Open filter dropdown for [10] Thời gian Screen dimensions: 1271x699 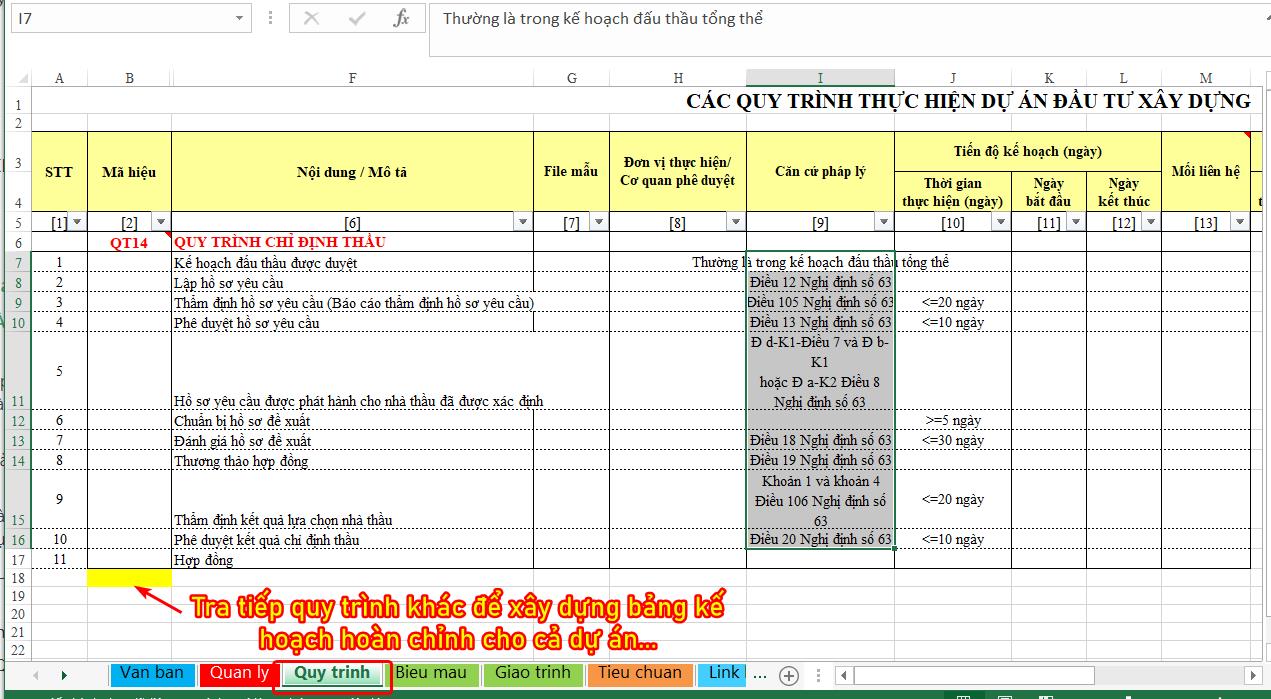1000,222
